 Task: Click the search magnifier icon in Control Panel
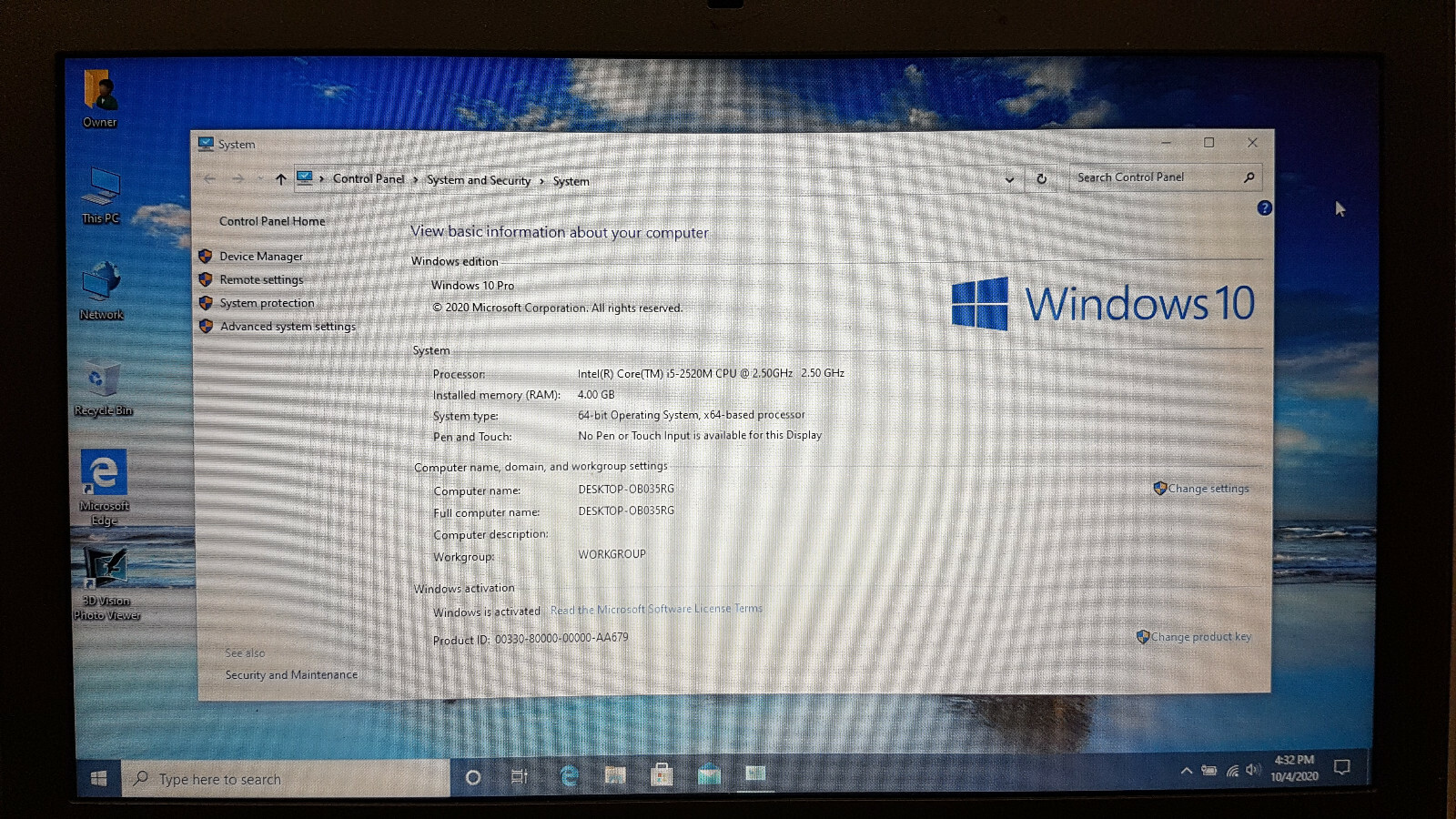1249,177
